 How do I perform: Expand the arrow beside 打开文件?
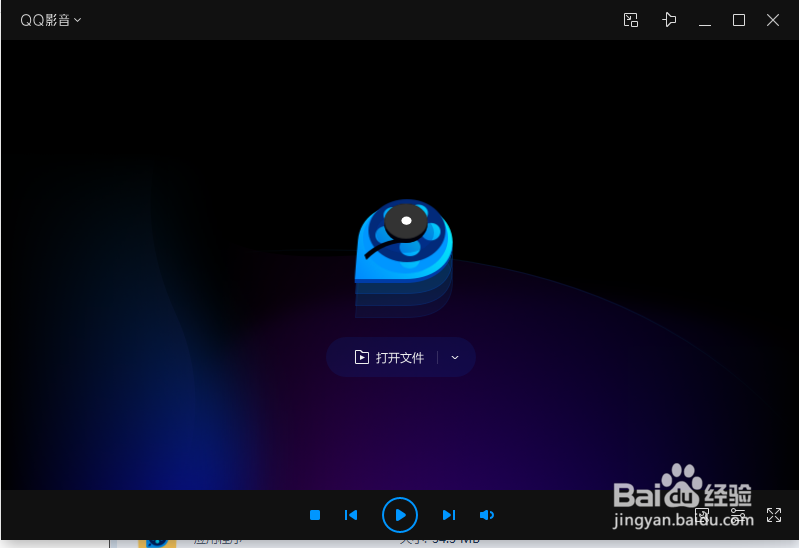[455, 357]
